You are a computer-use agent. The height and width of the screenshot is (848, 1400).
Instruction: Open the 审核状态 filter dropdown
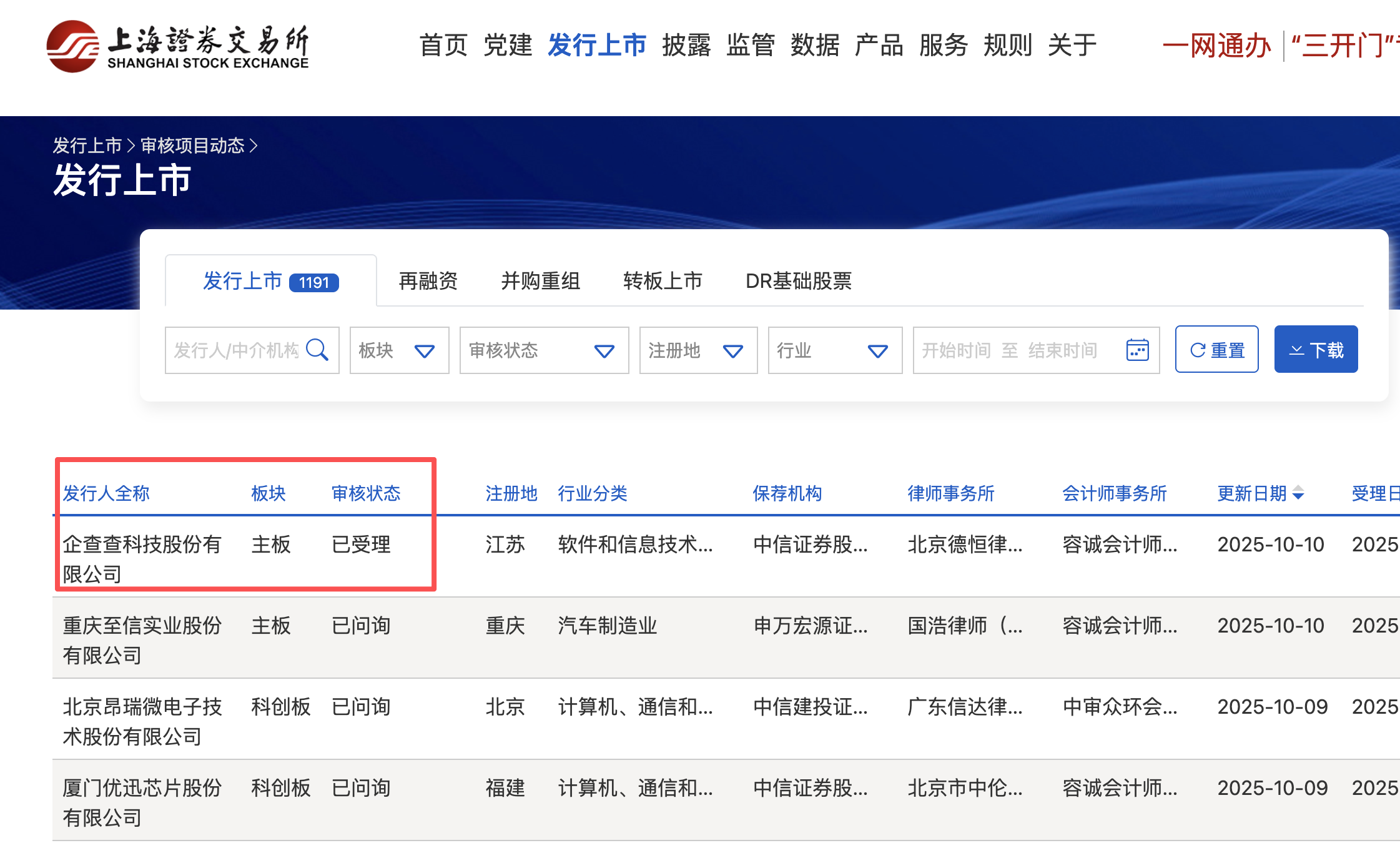(543, 350)
